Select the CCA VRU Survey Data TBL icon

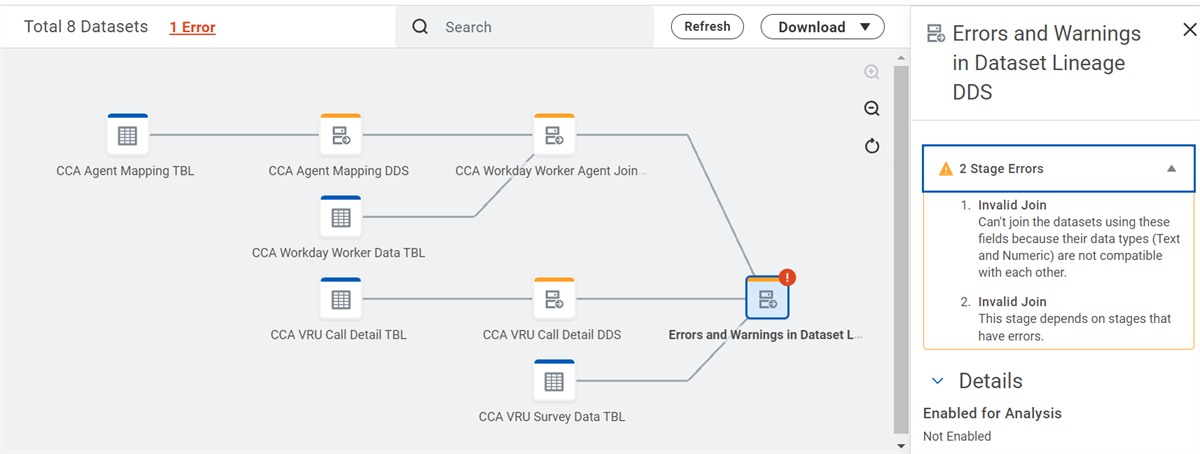tap(554, 381)
